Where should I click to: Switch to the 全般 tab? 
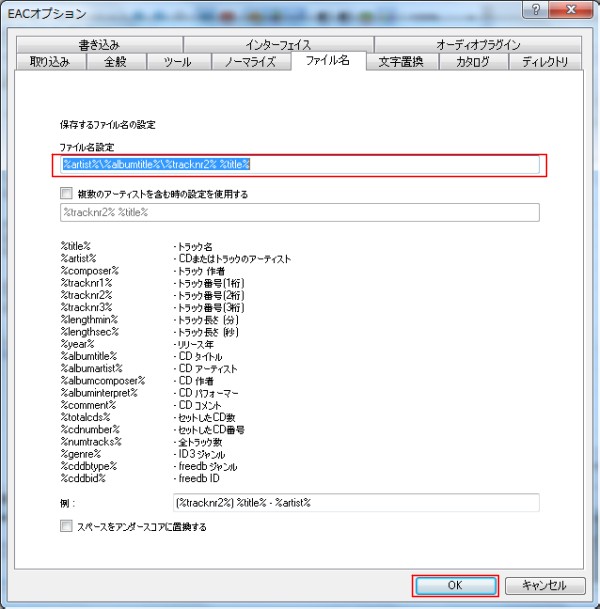(115, 62)
